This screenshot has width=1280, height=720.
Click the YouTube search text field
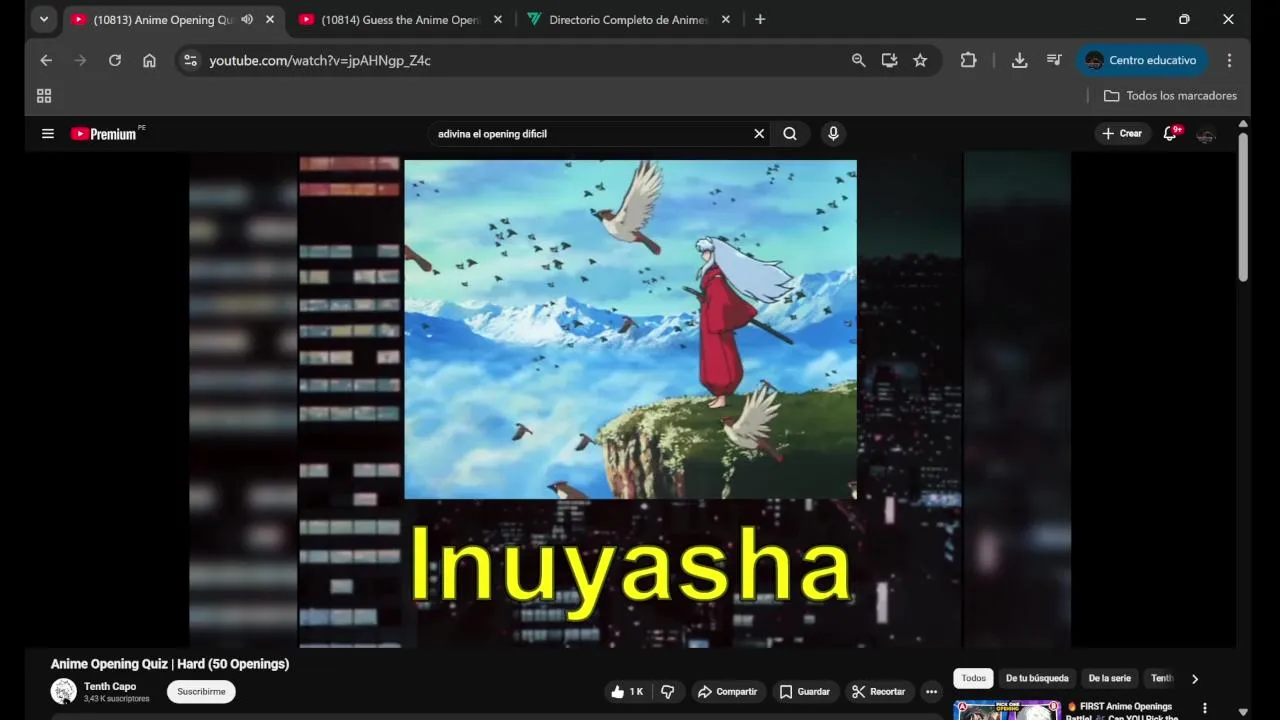tap(590, 133)
